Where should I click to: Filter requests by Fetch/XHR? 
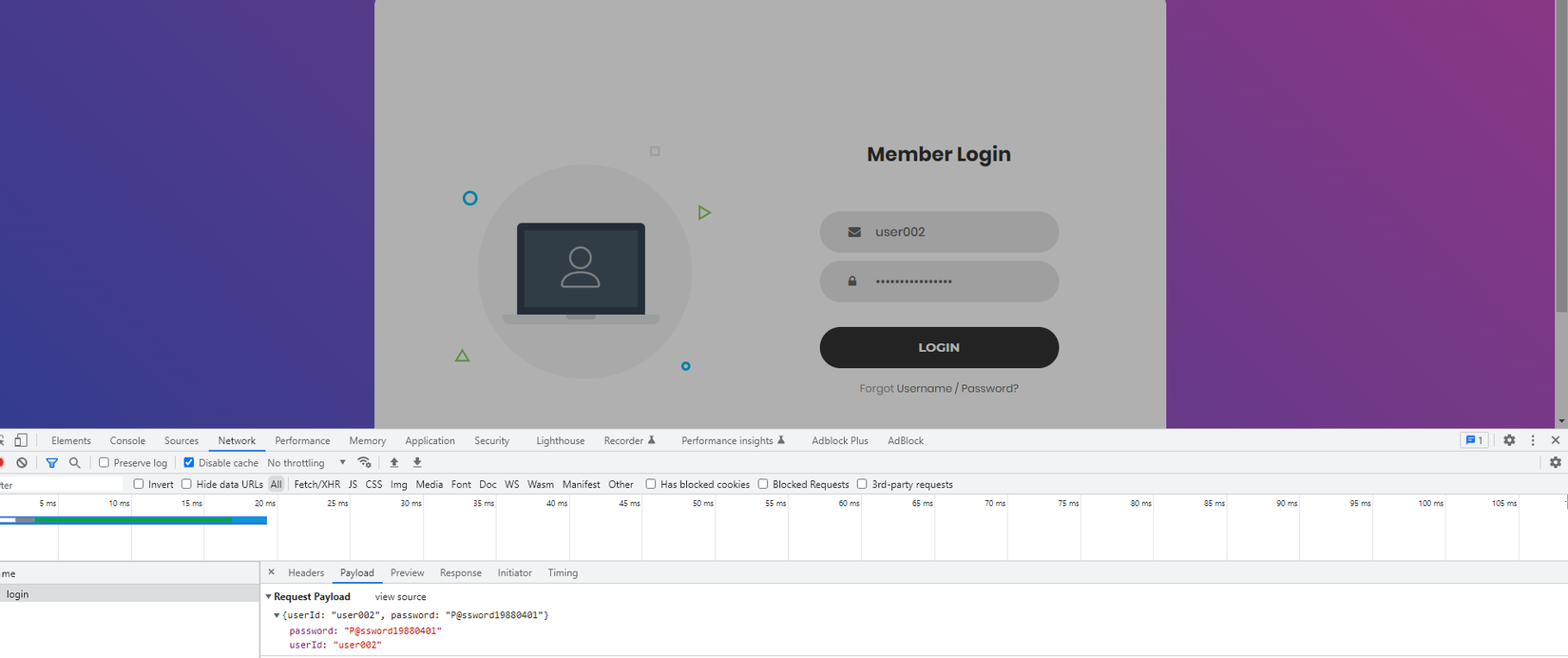coord(316,484)
